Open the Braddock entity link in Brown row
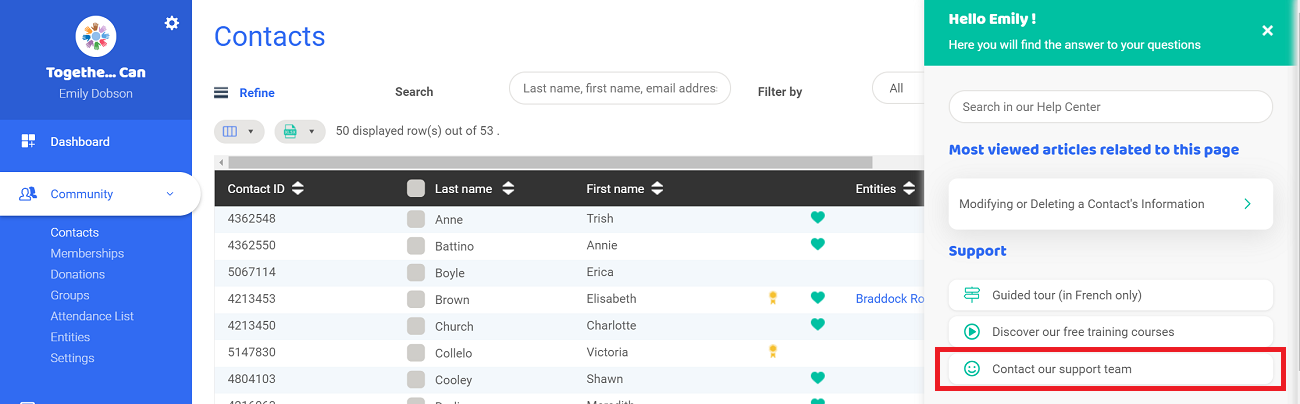 pos(889,298)
